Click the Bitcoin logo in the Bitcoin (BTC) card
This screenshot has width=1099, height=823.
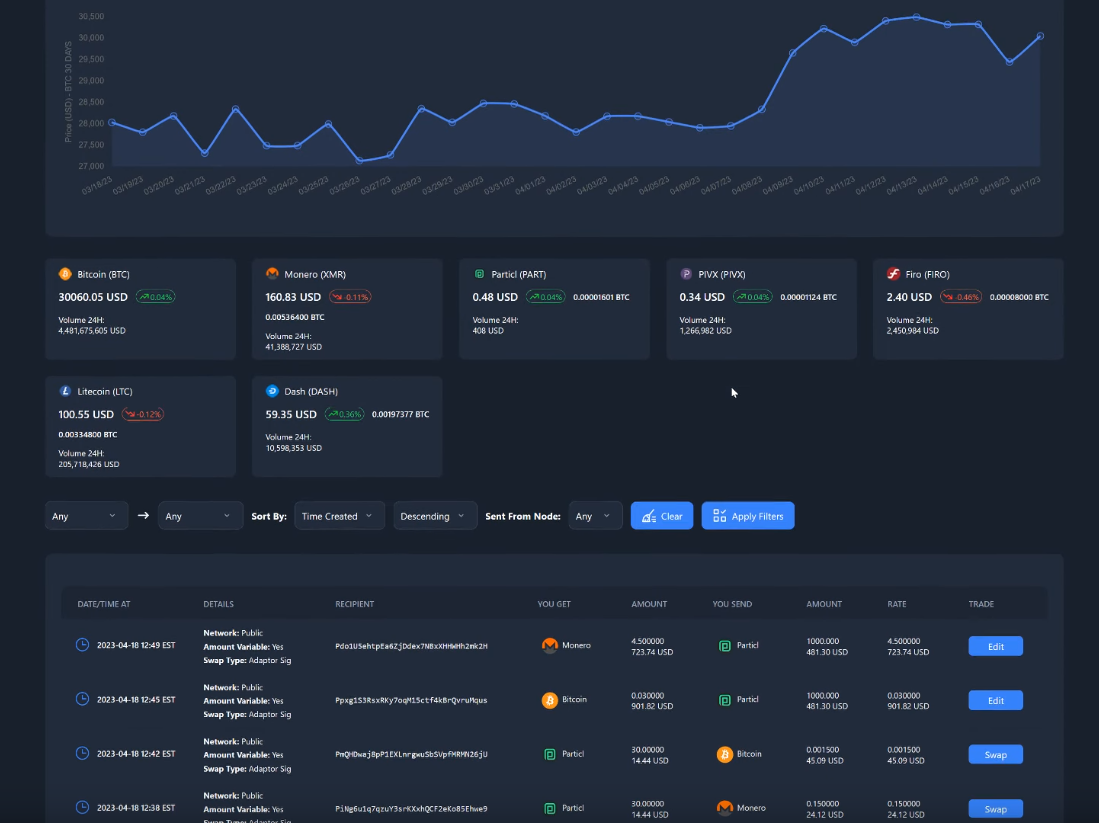pyautogui.click(x=65, y=274)
